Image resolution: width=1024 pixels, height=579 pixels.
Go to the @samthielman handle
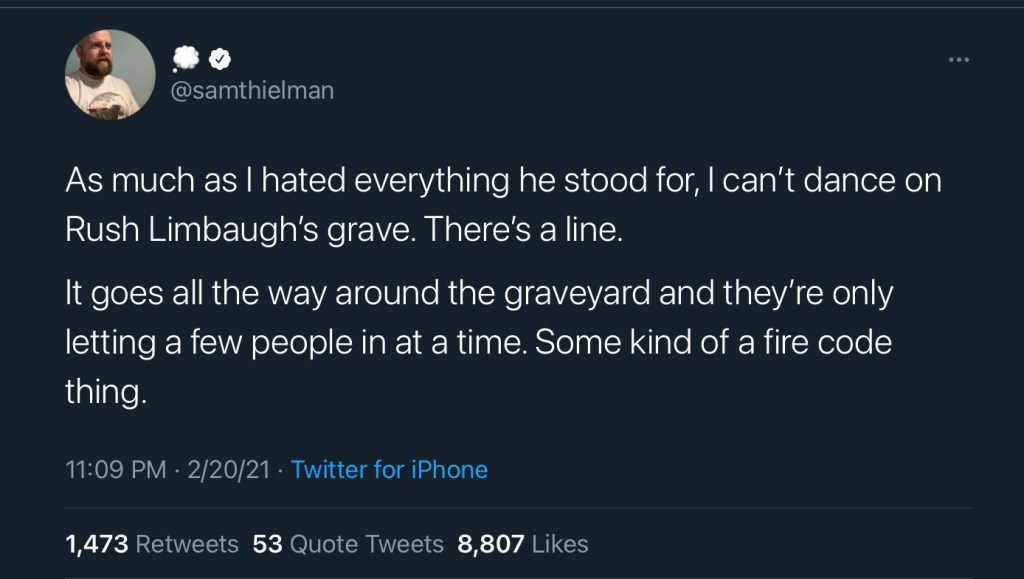(x=253, y=90)
